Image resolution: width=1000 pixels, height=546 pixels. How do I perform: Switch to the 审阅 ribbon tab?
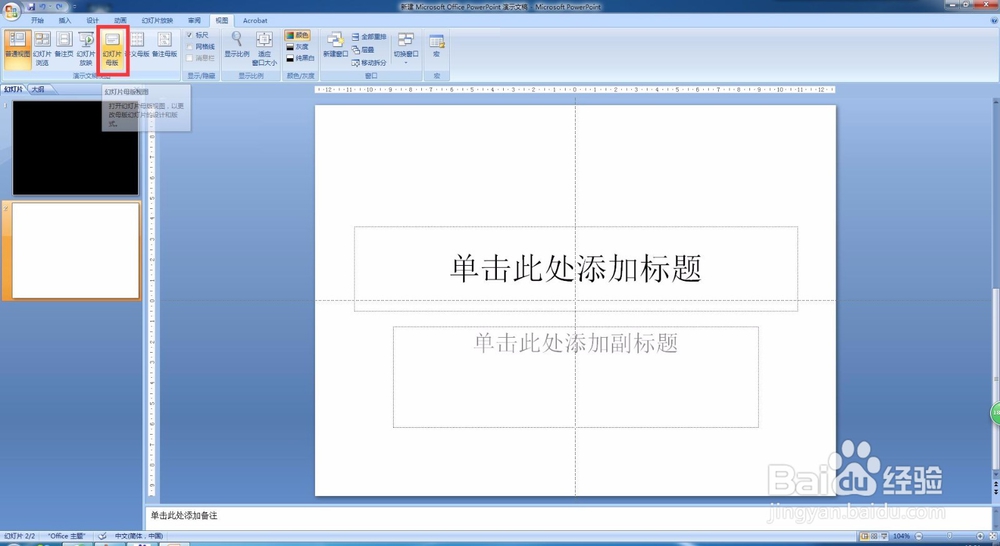195,20
